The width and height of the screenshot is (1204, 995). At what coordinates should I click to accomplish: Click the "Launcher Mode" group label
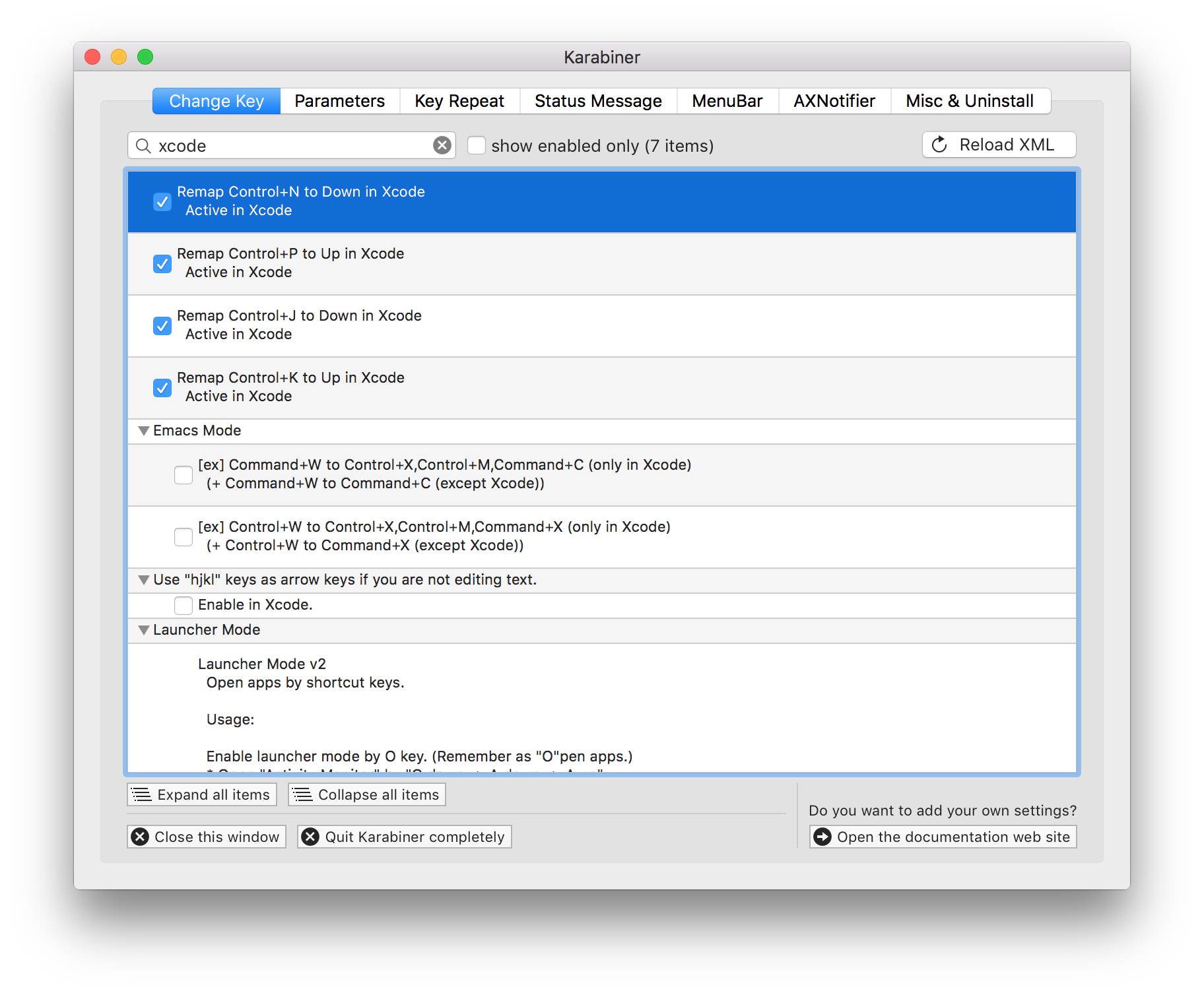pos(207,630)
